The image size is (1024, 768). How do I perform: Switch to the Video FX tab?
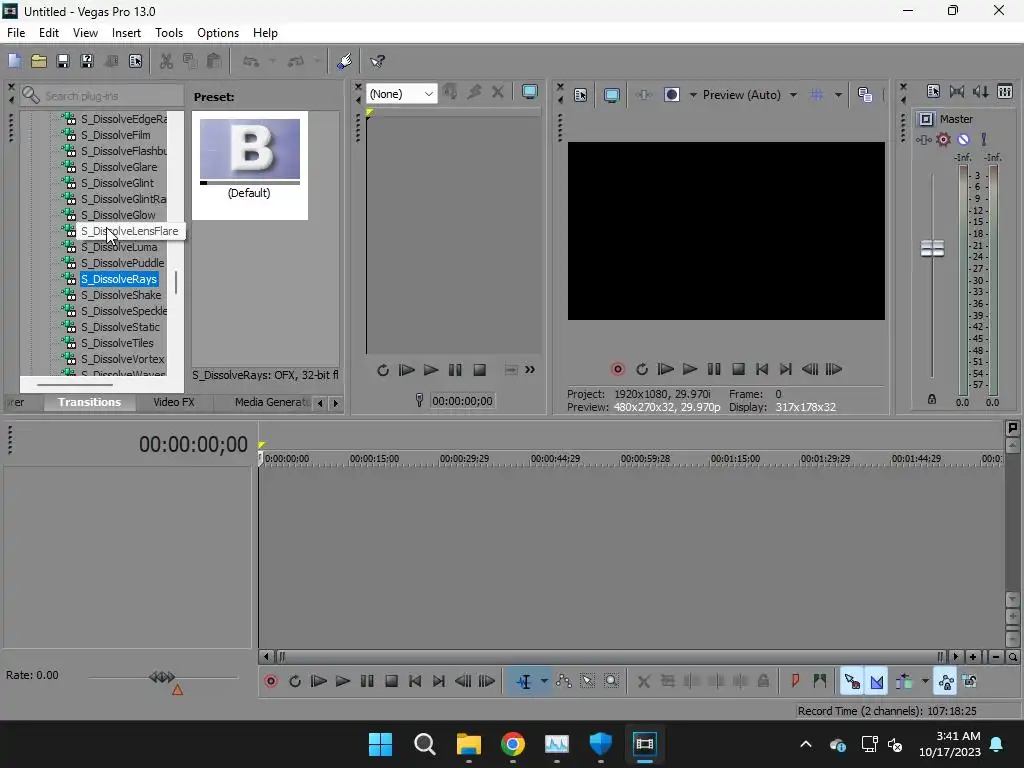click(x=174, y=402)
